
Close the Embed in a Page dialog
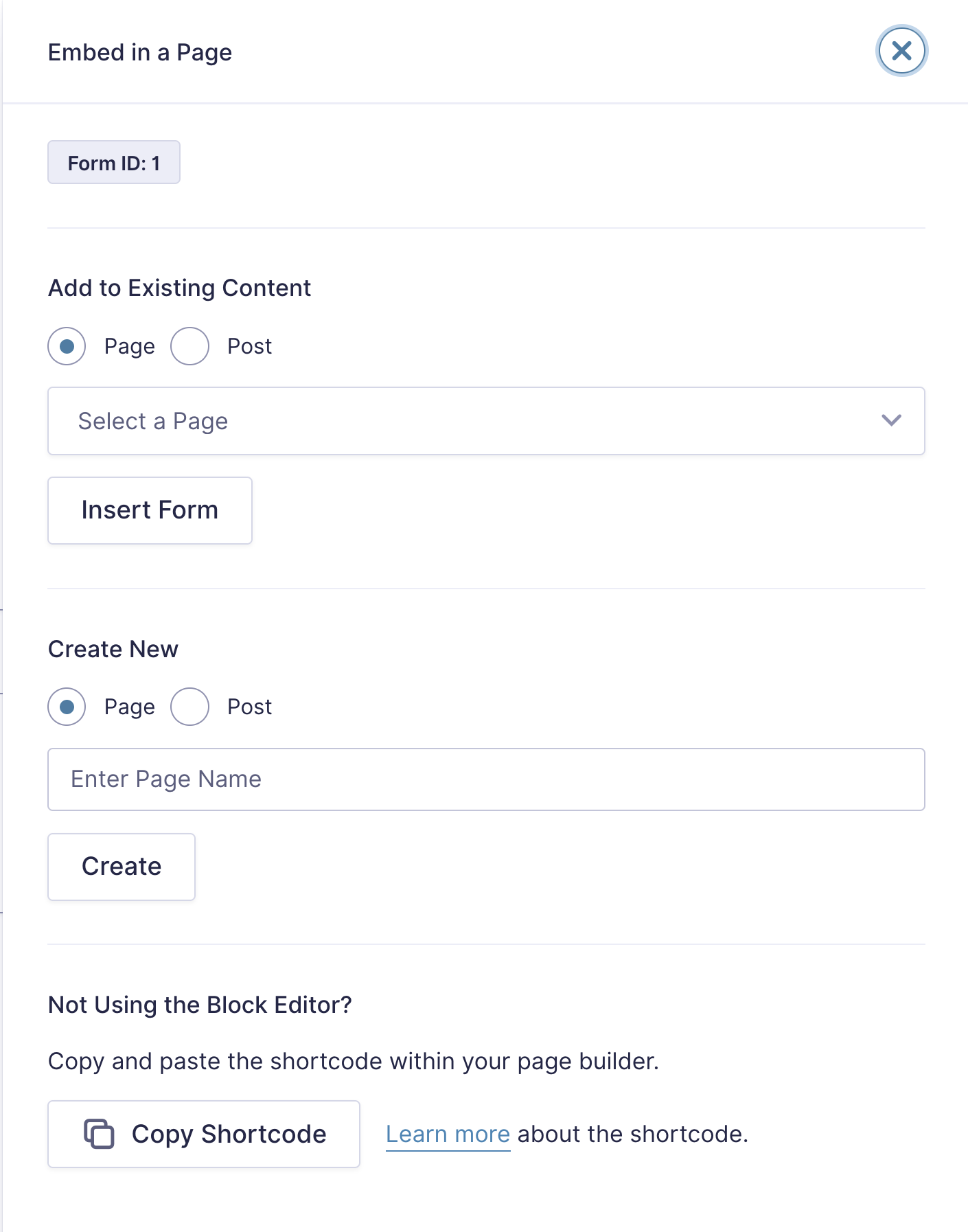[901, 50]
